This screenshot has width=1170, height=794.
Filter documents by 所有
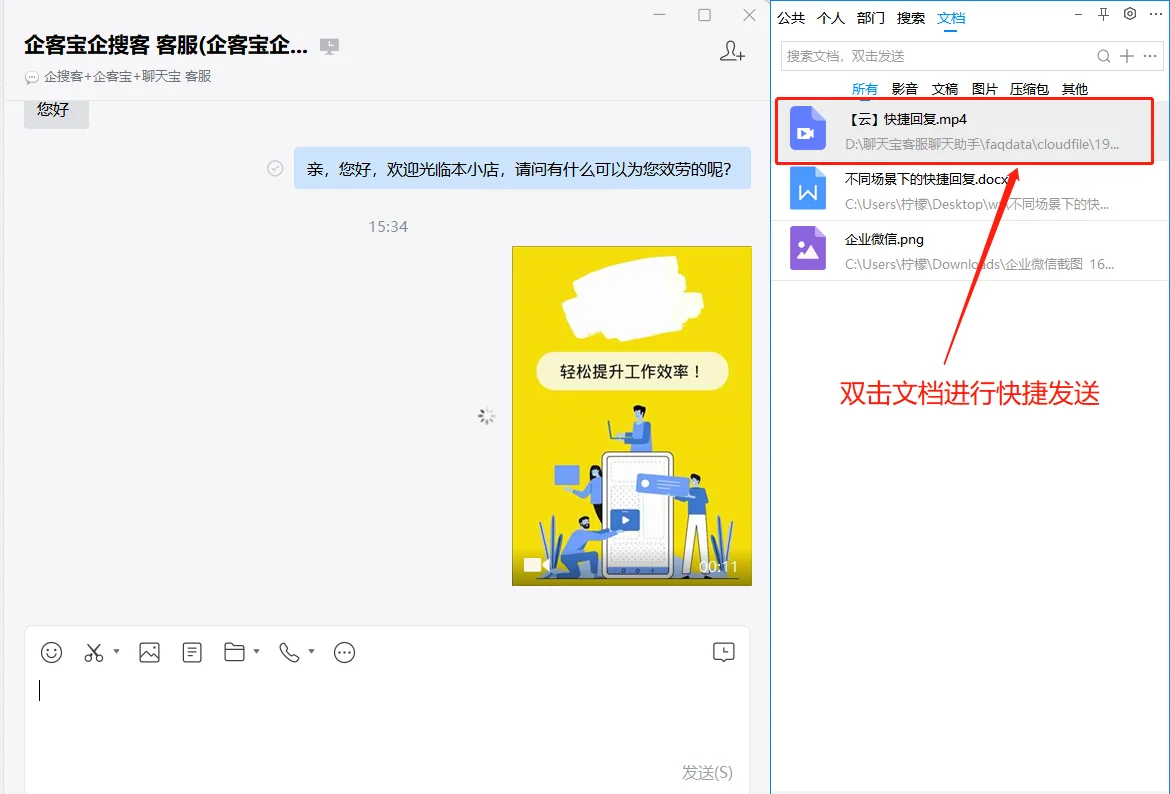pyautogui.click(x=865, y=89)
